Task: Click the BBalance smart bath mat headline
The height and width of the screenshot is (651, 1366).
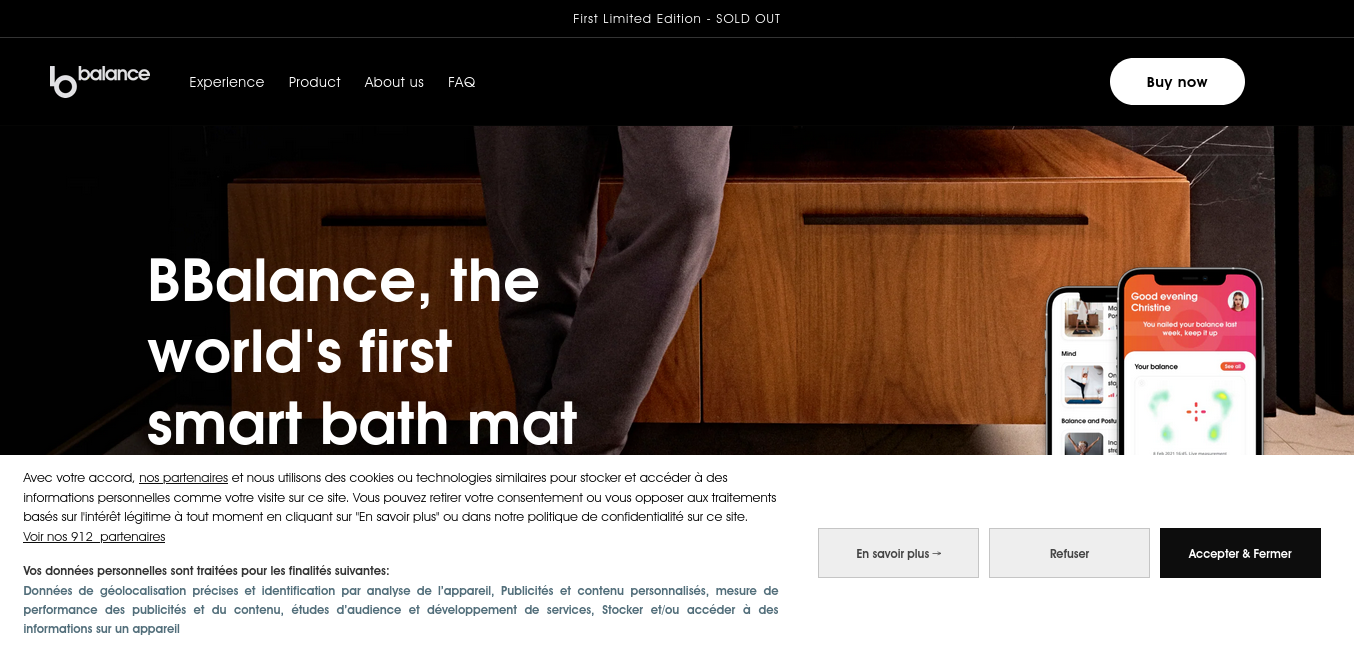Action: pyautogui.click(x=362, y=352)
